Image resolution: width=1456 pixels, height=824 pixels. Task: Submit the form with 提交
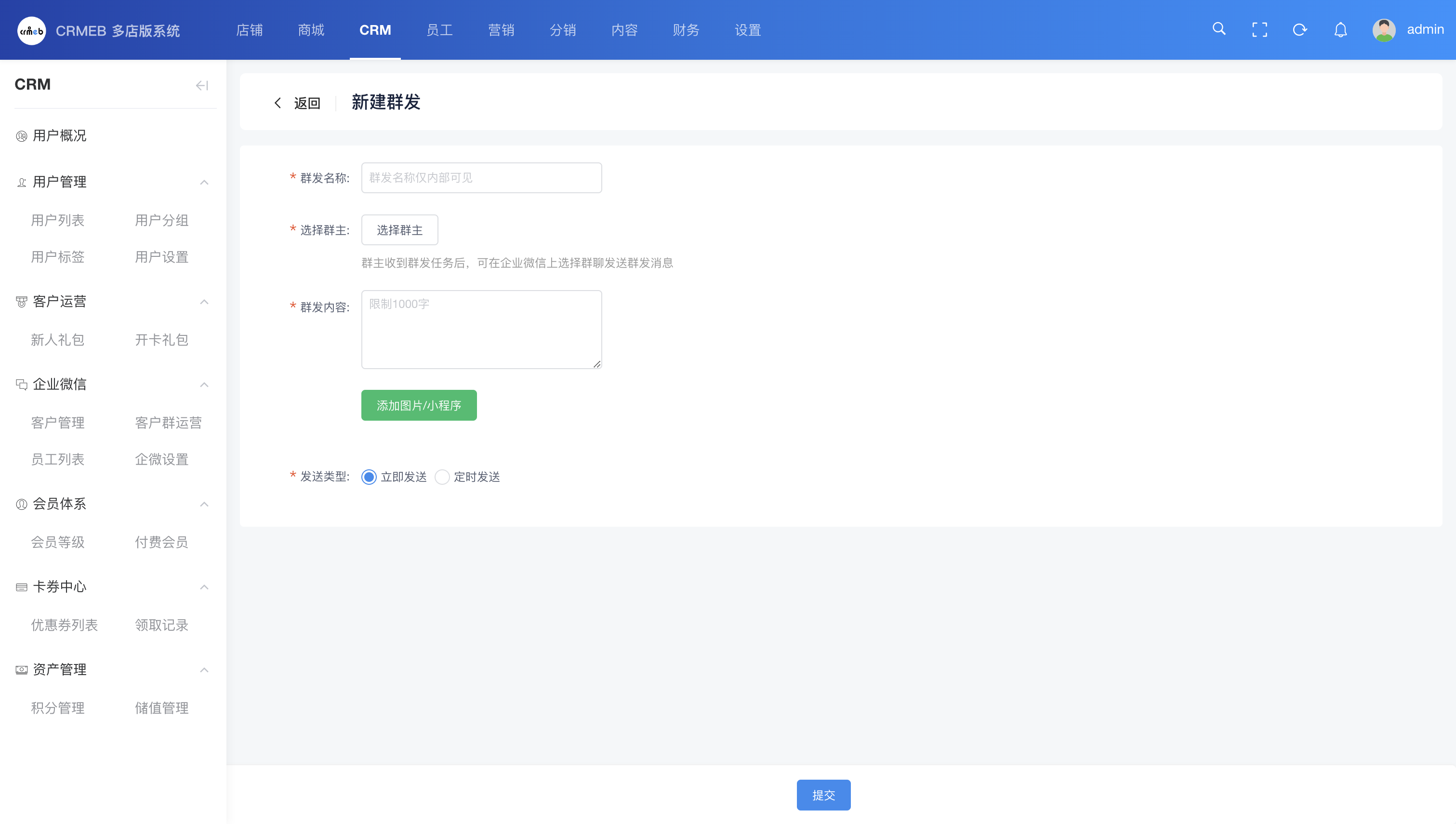tap(823, 795)
